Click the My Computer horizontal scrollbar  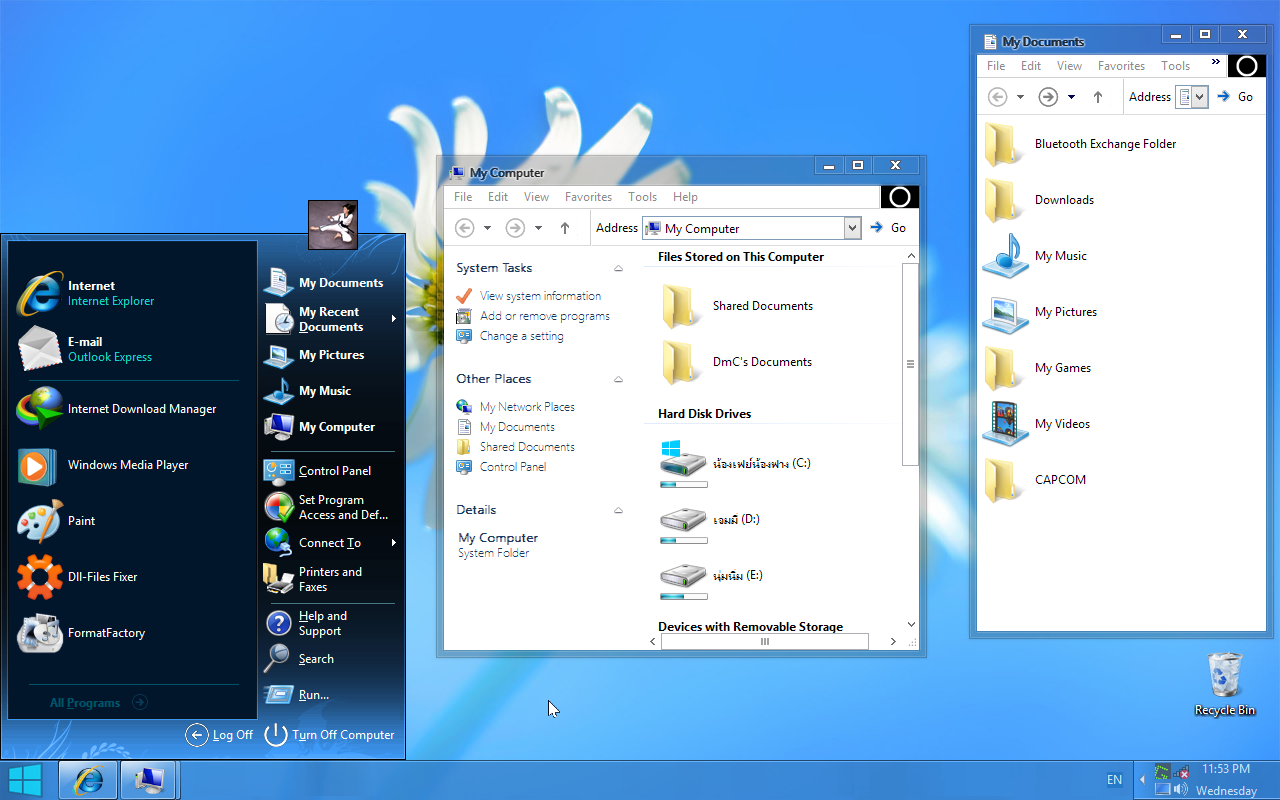(765, 642)
